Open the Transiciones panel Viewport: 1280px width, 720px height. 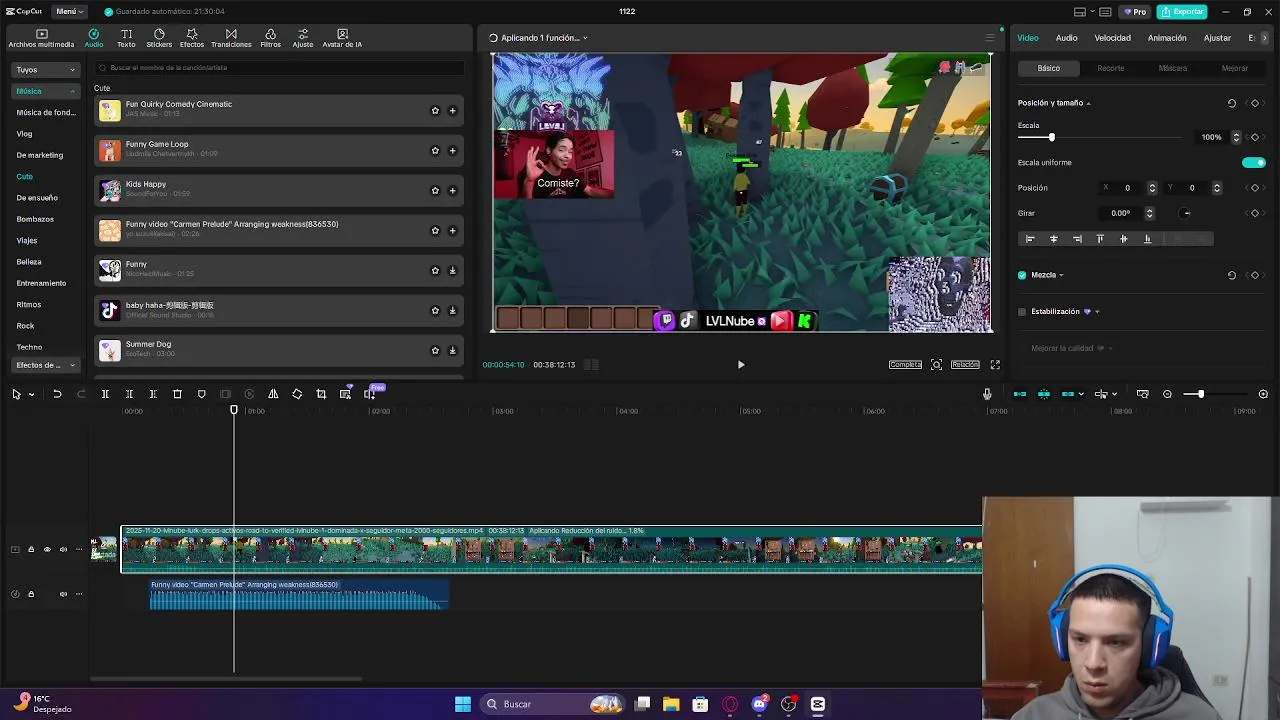point(231,38)
